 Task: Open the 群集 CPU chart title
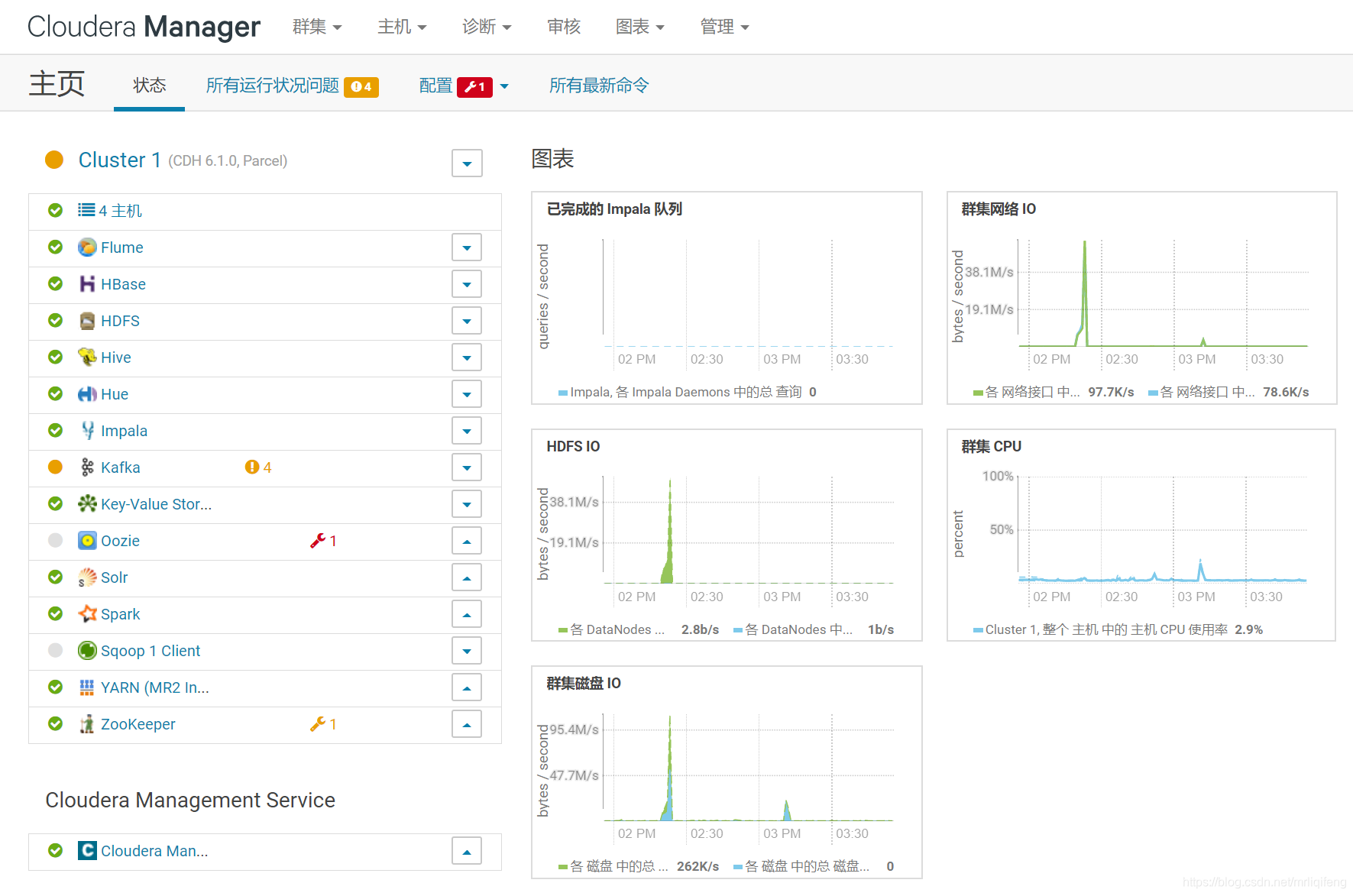click(991, 446)
